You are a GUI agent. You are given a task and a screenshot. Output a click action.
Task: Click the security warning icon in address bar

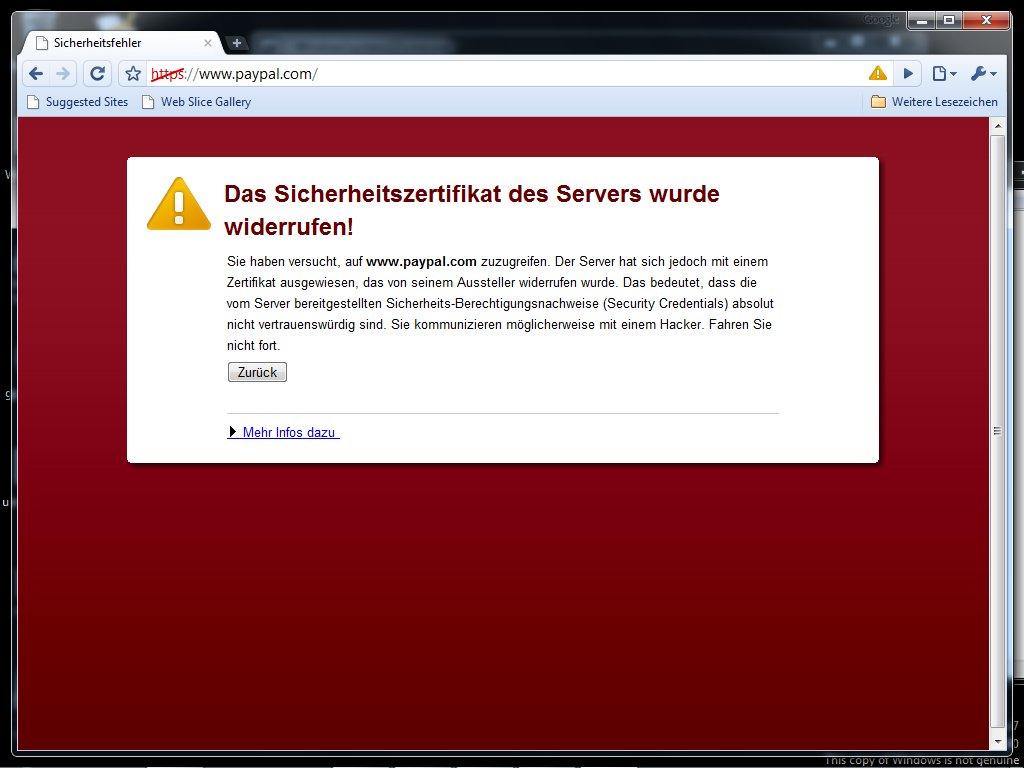878,73
